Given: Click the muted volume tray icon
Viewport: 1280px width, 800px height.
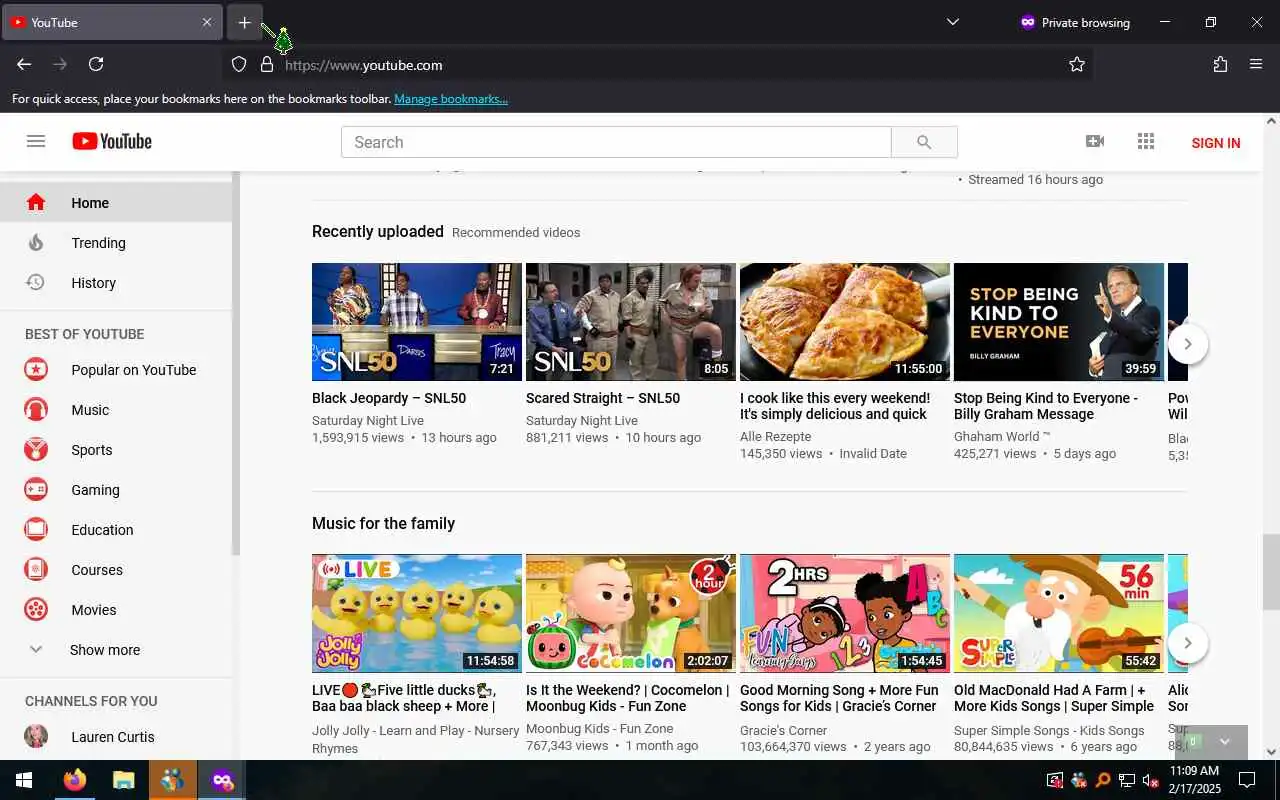Looking at the screenshot, I should point(1151,780).
